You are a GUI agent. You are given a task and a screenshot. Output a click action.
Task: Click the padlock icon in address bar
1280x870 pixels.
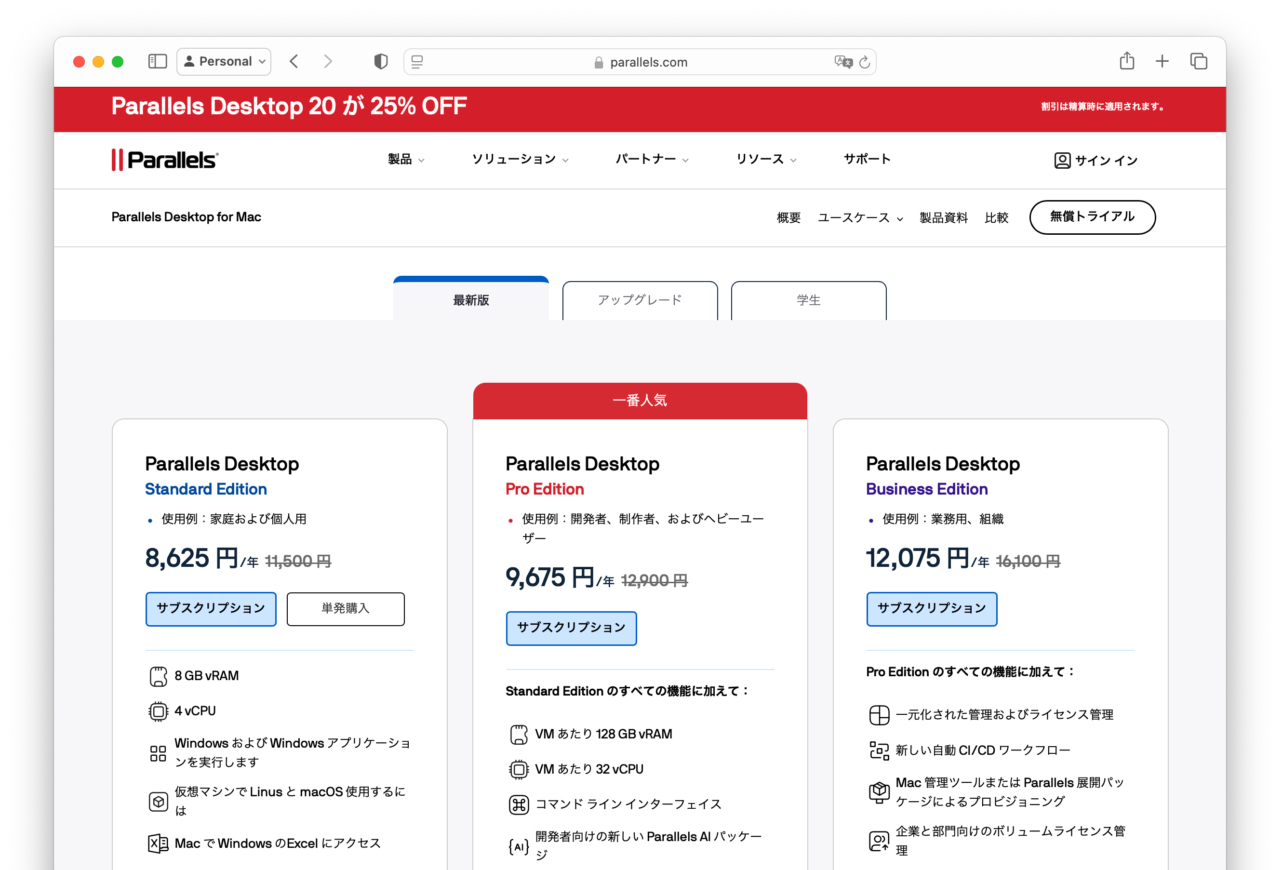[598, 62]
